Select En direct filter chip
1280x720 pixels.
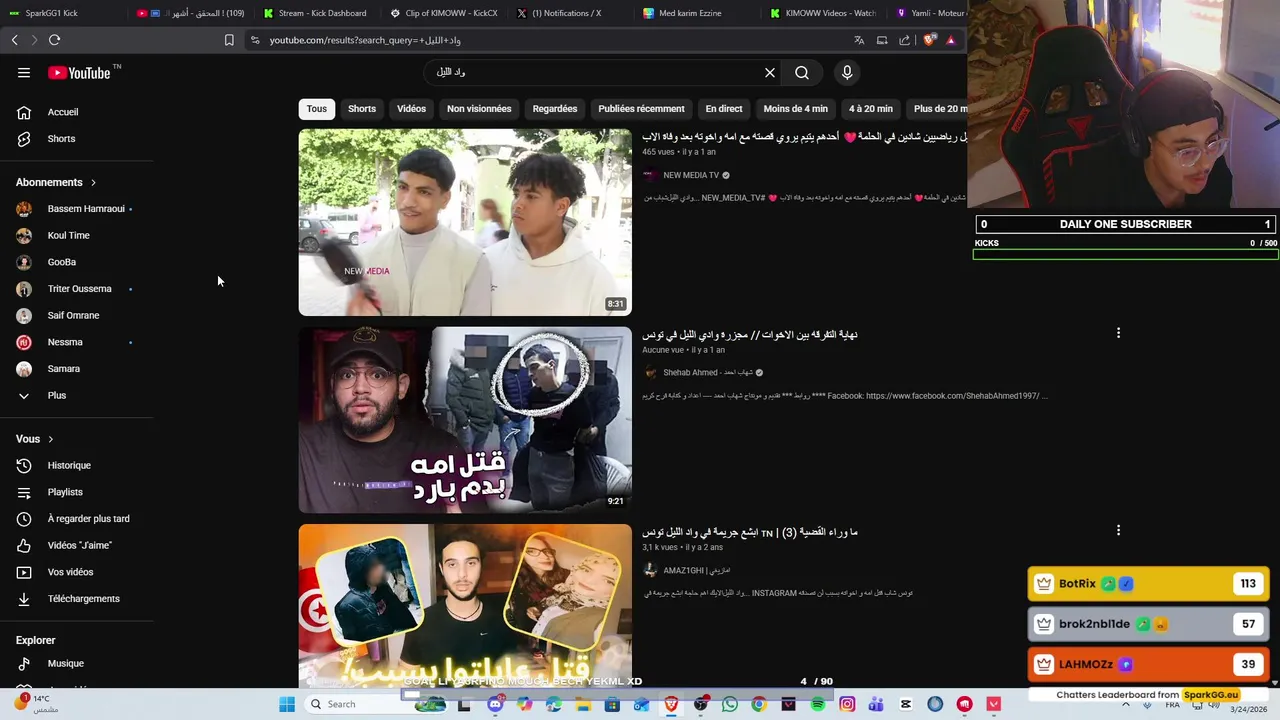tap(724, 109)
